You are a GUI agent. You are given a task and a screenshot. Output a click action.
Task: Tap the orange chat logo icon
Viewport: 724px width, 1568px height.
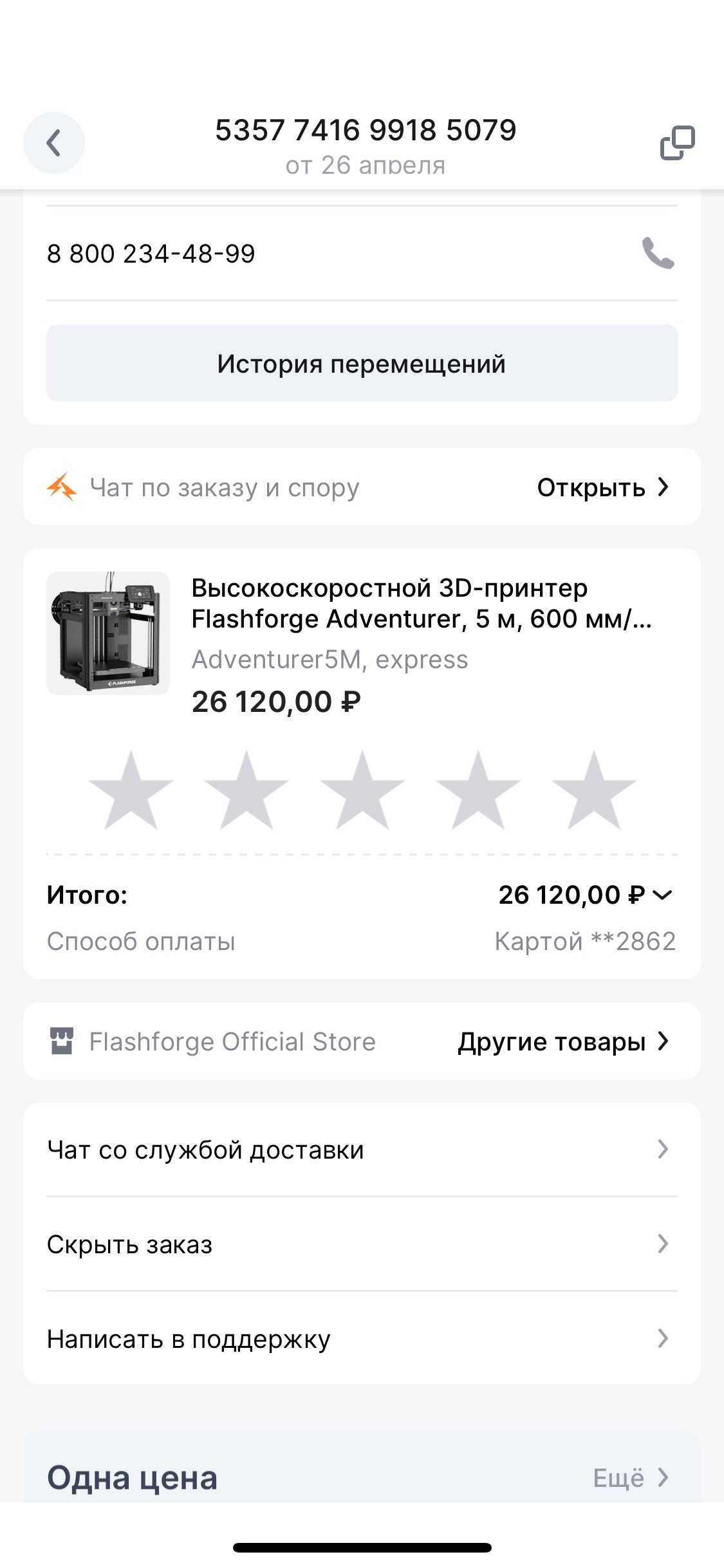[x=62, y=487]
